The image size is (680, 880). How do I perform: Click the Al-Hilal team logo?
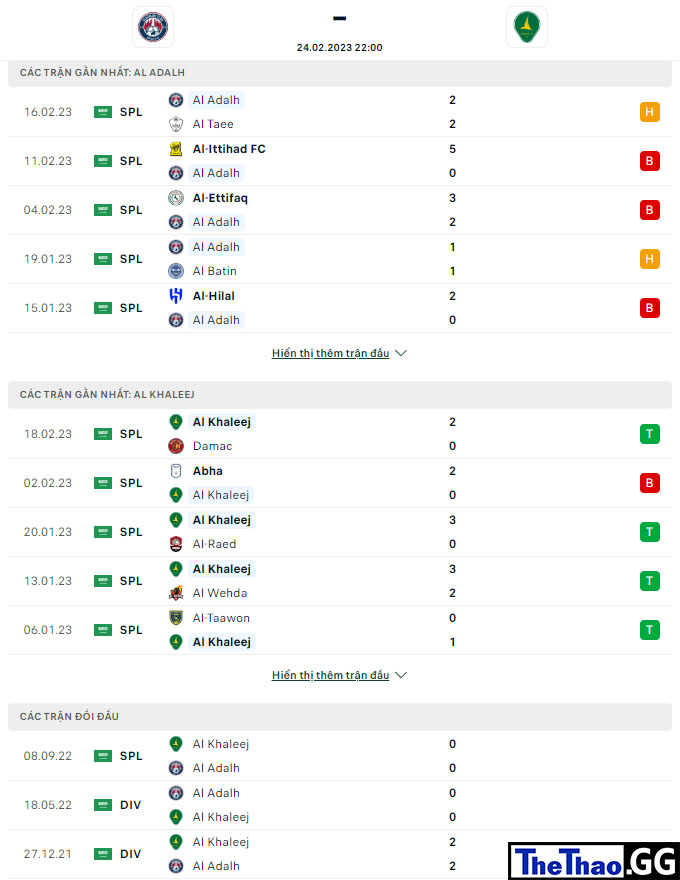176,296
